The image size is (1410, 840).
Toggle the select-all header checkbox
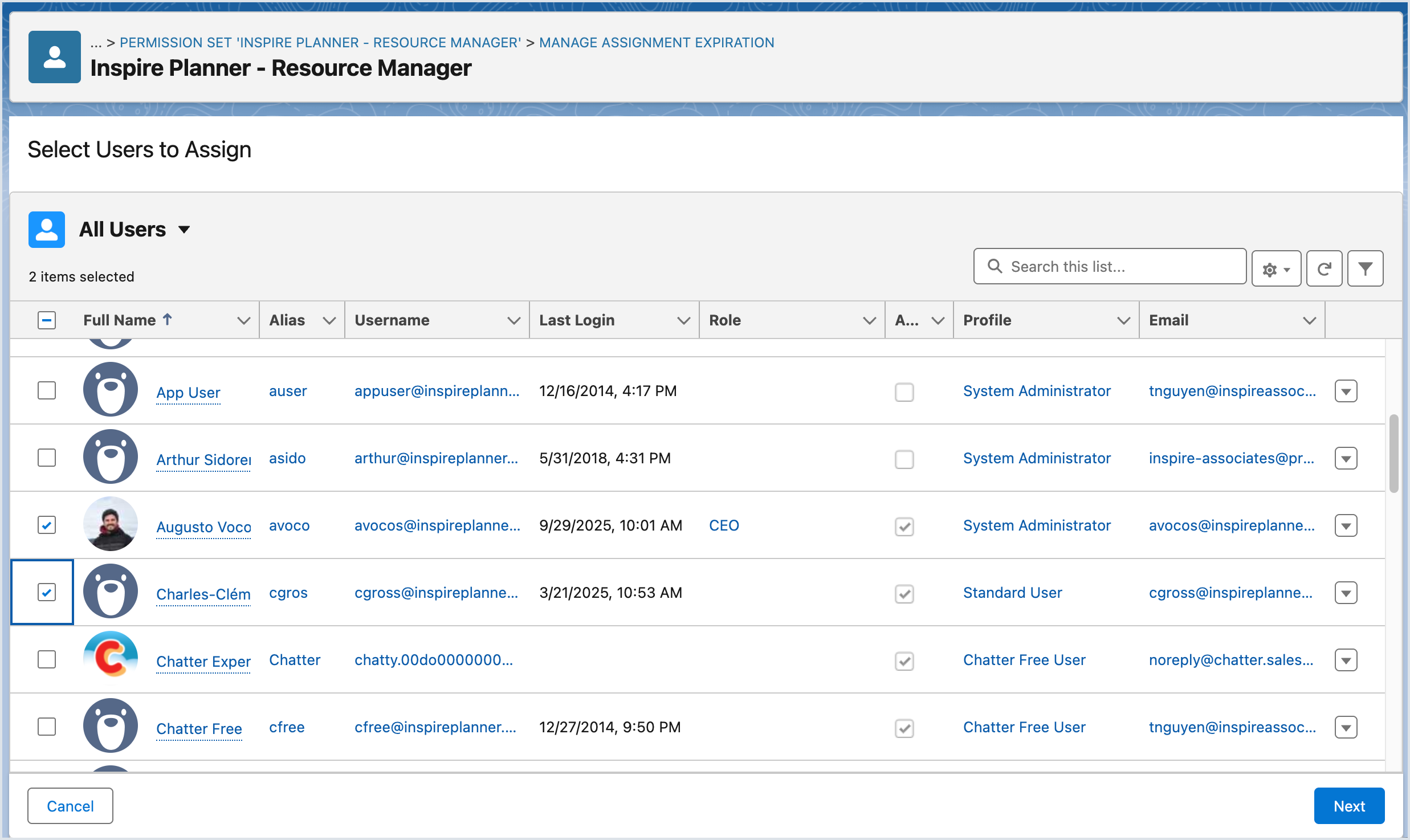[47, 320]
